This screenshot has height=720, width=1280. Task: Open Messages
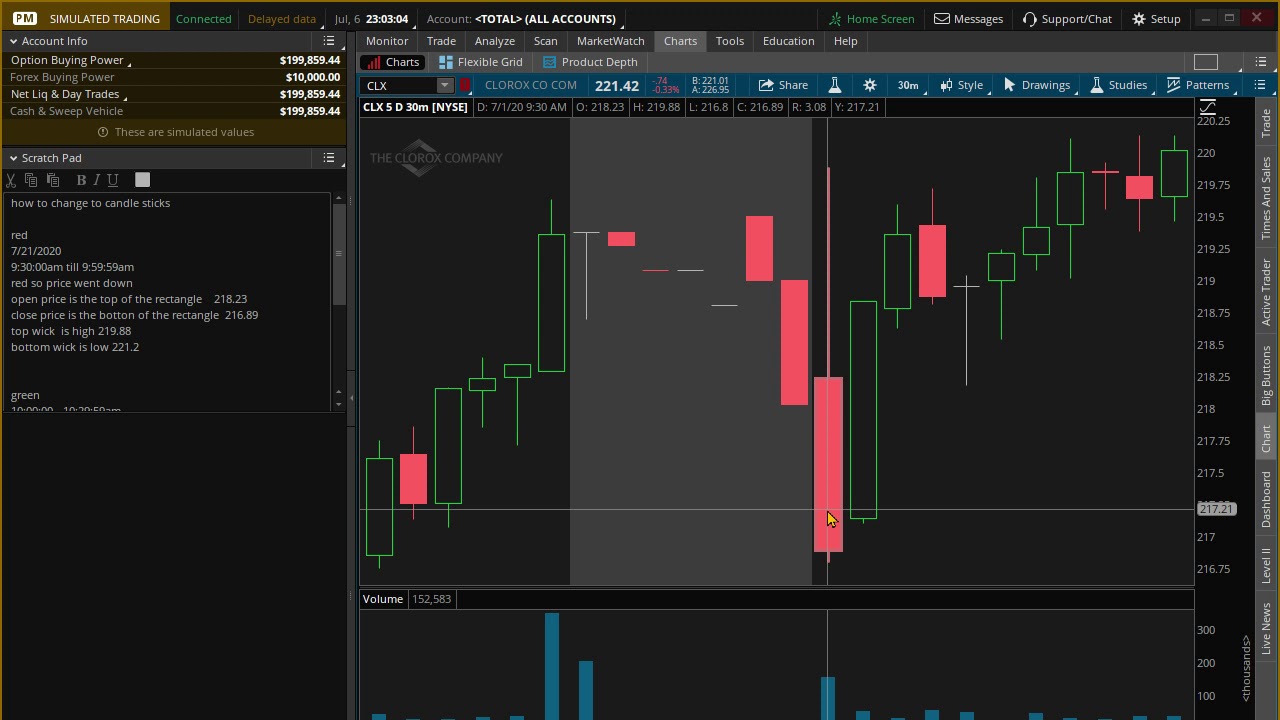968,19
